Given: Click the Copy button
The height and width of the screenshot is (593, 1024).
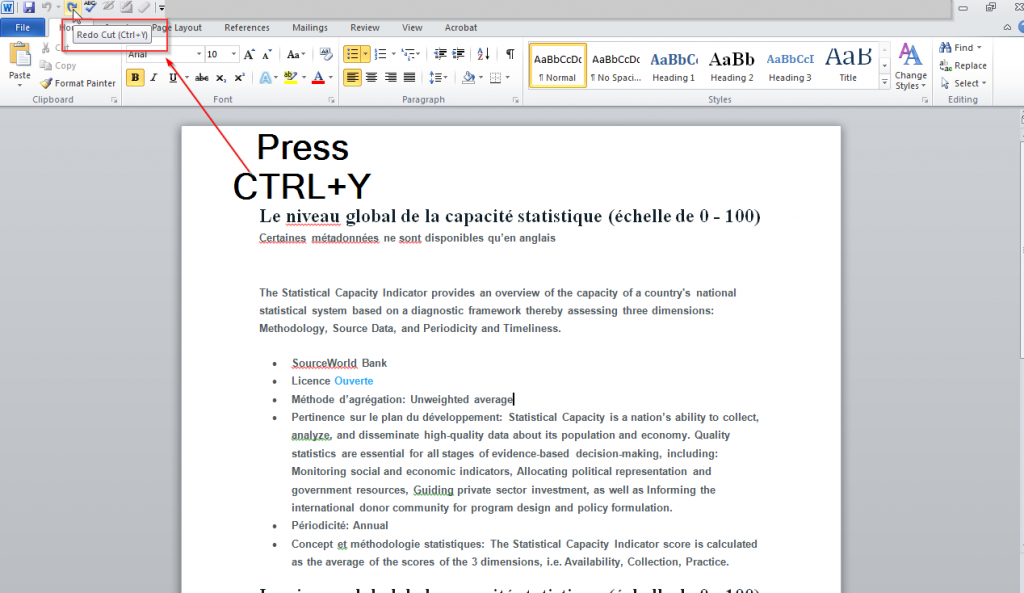Looking at the screenshot, I should click(x=58, y=65).
